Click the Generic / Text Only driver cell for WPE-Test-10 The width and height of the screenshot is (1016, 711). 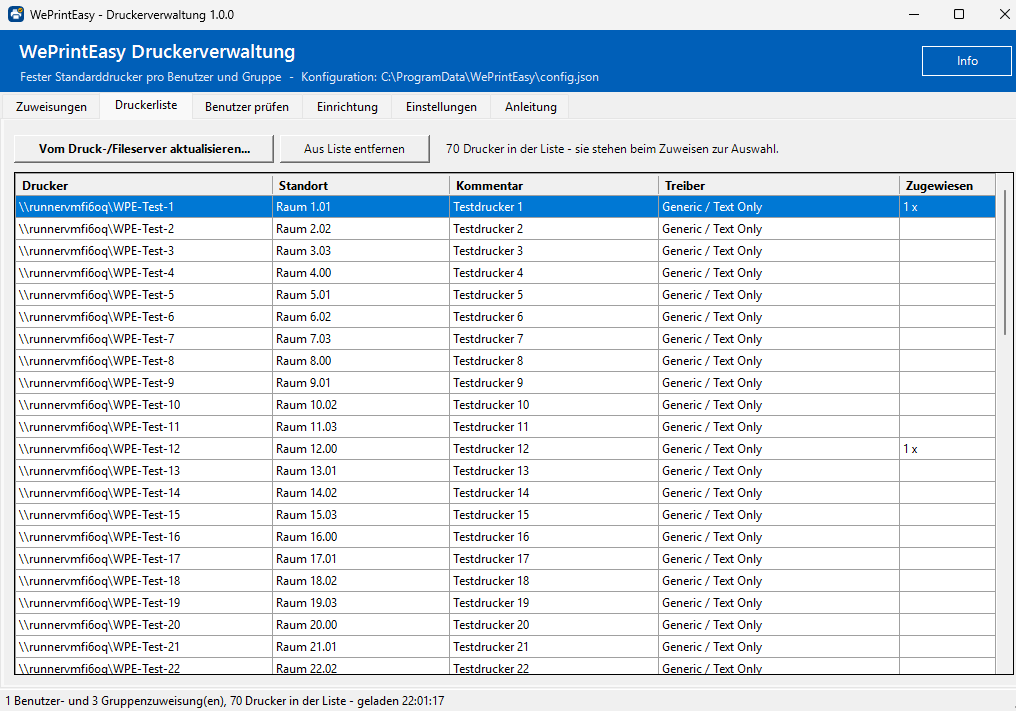(779, 405)
